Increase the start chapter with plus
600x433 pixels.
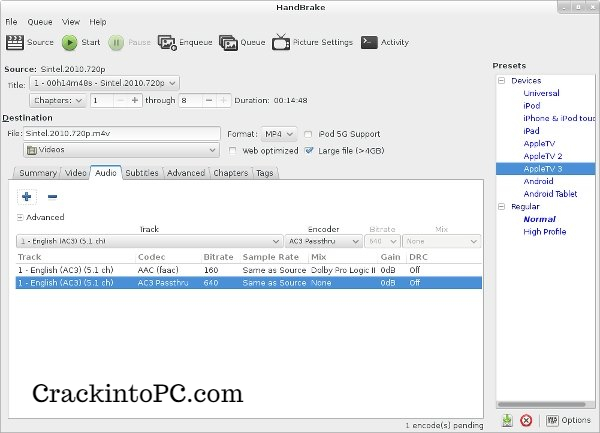(135, 101)
